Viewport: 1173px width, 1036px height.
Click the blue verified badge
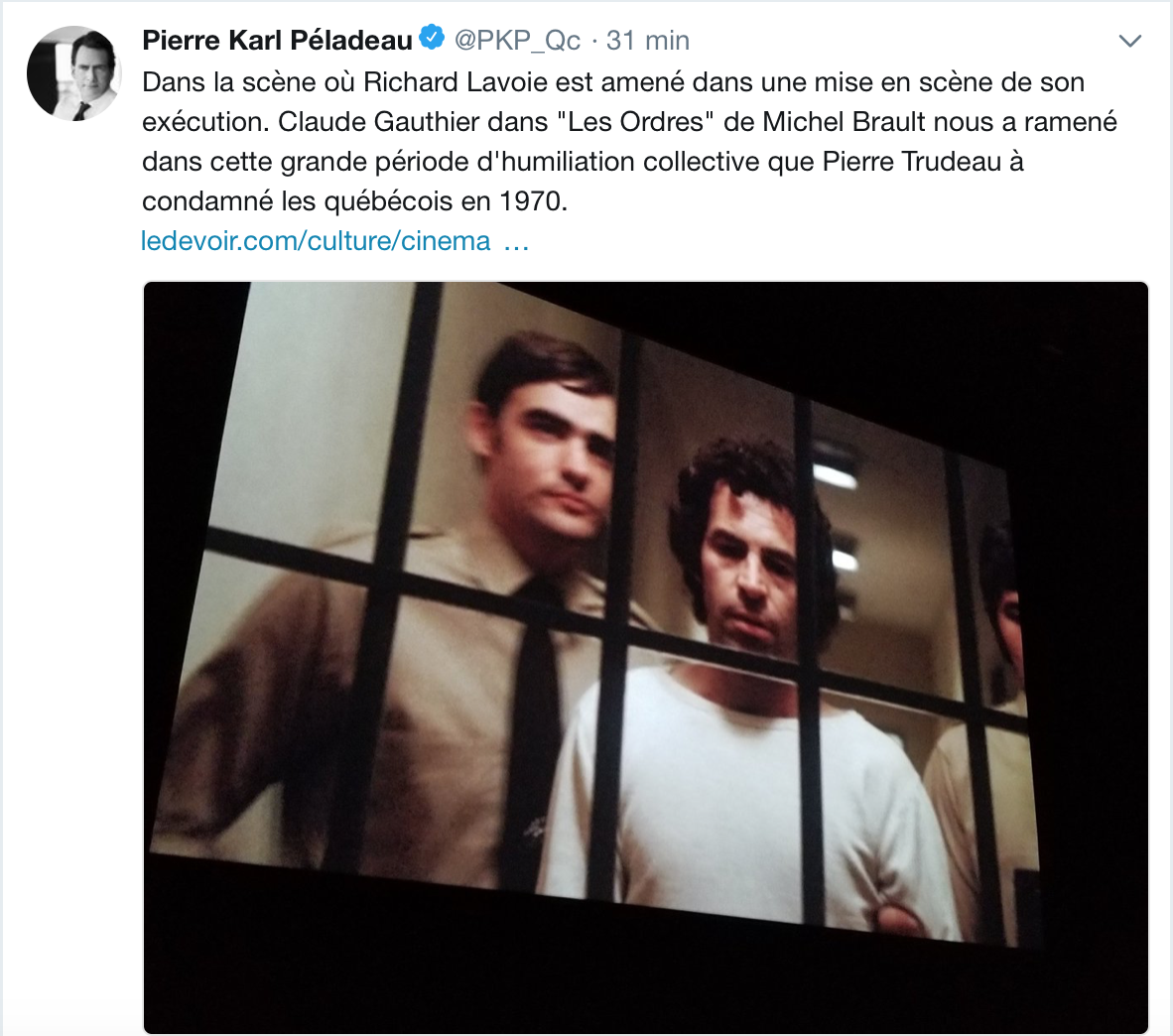pos(432,38)
